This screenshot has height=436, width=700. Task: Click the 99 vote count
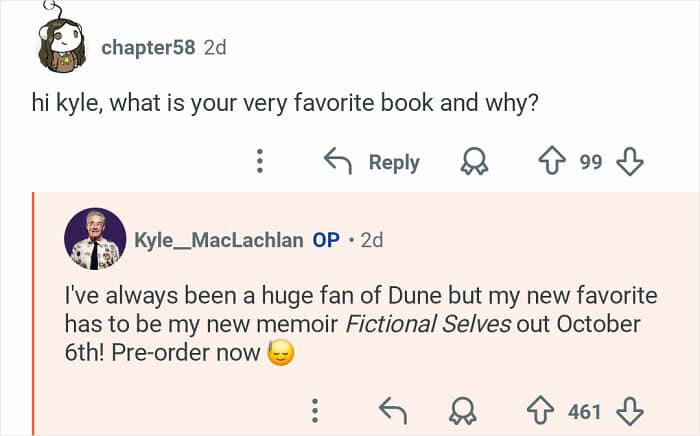coord(591,162)
